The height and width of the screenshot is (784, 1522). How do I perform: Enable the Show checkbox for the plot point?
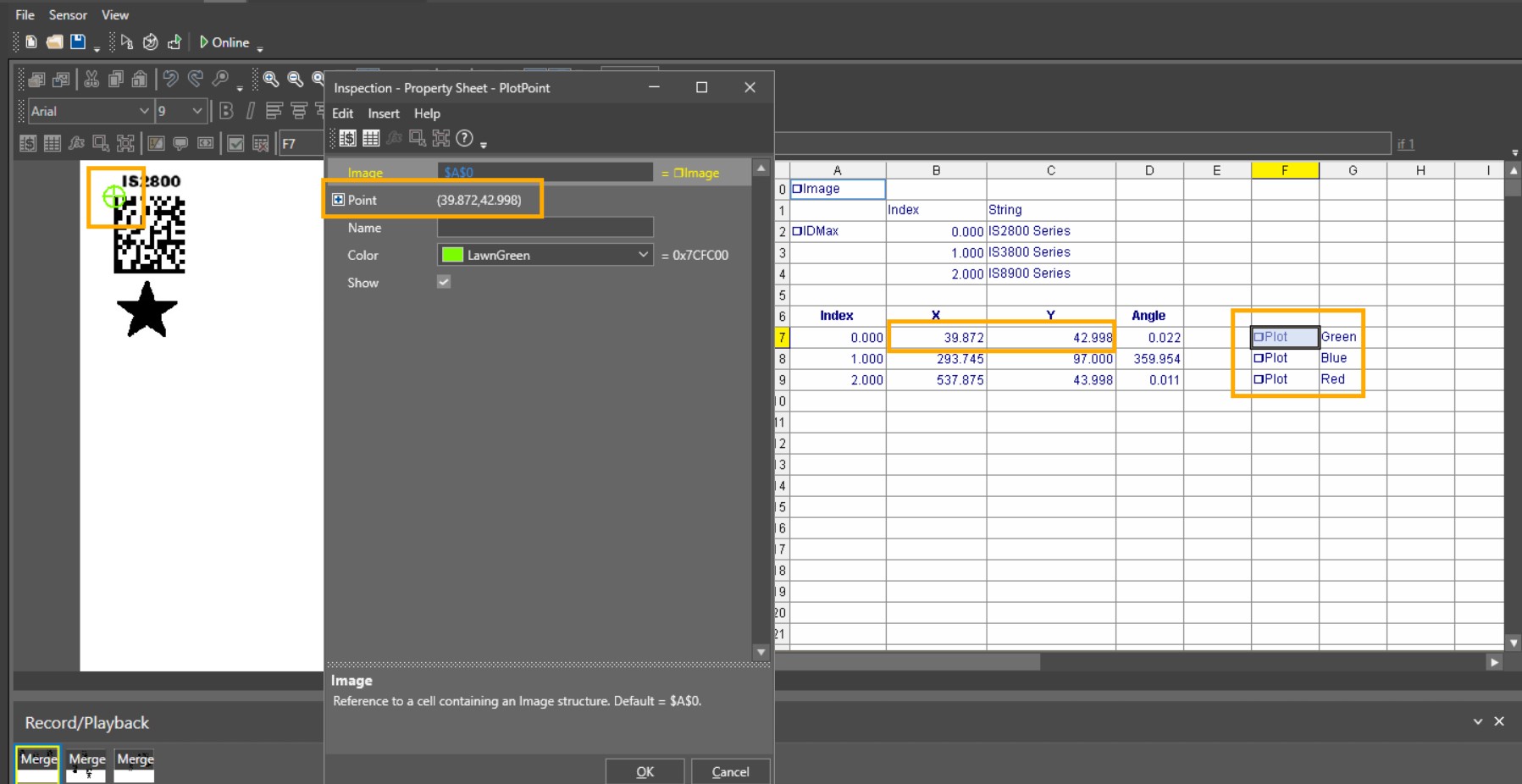click(x=443, y=282)
